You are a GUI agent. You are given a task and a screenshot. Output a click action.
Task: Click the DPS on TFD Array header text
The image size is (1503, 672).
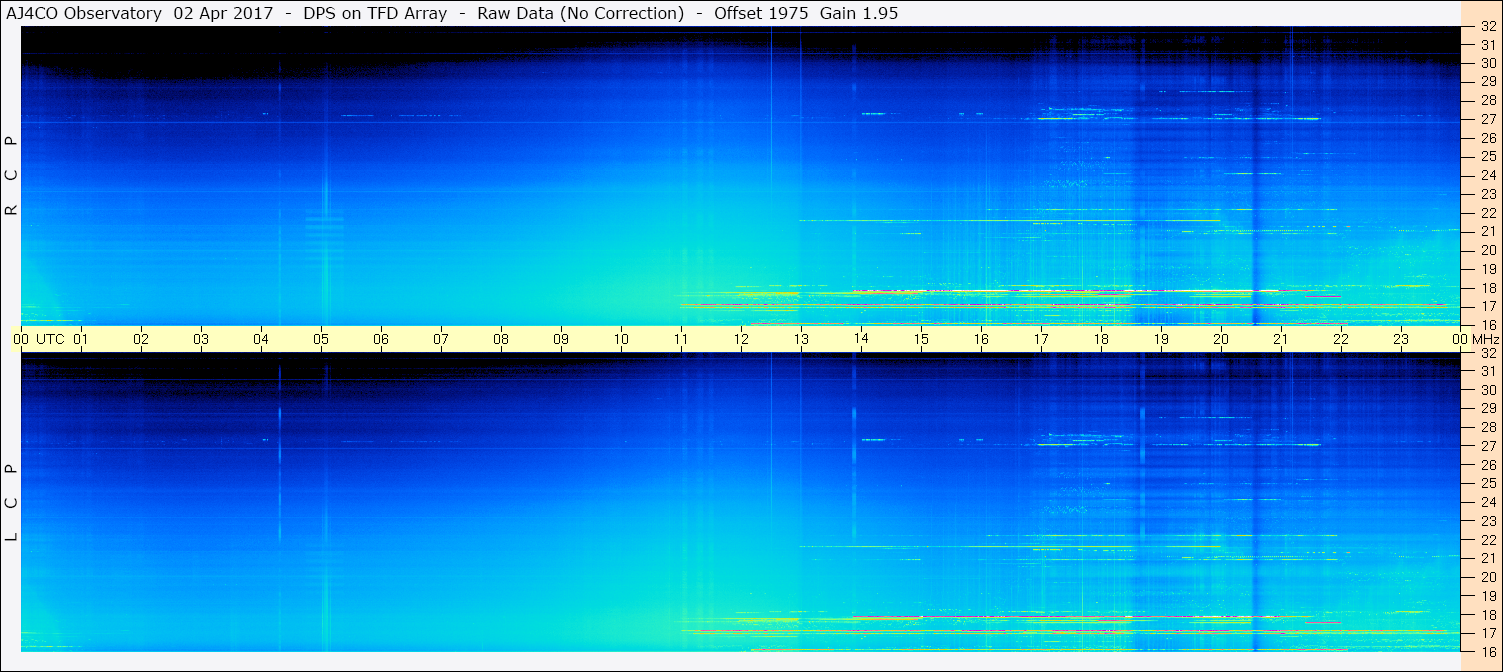coord(375,14)
